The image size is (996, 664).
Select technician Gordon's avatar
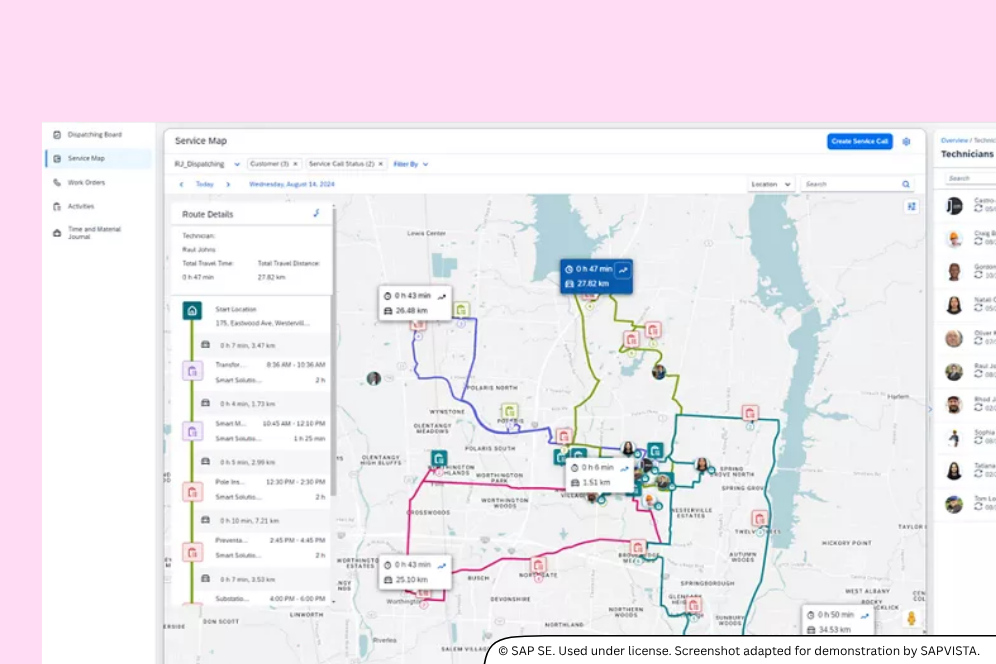(x=954, y=272)
